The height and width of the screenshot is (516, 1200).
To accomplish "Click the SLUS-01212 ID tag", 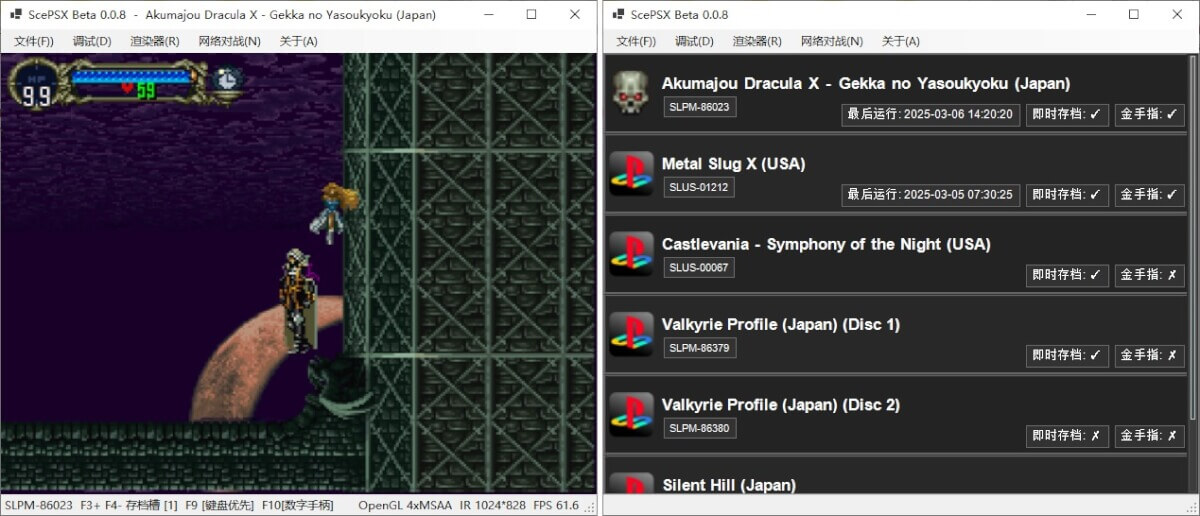I will 699,187.
